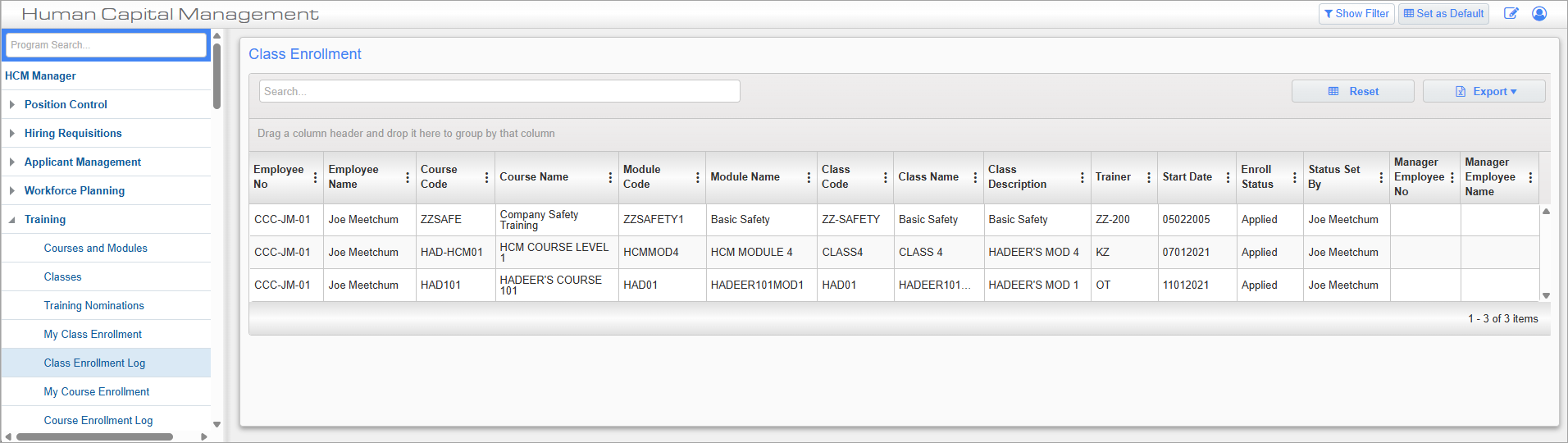Click HADEER101MOD1 module name cell
The width and height of the screenshot is (1568, 443).
pyautogui.click(x=761, y=285)
